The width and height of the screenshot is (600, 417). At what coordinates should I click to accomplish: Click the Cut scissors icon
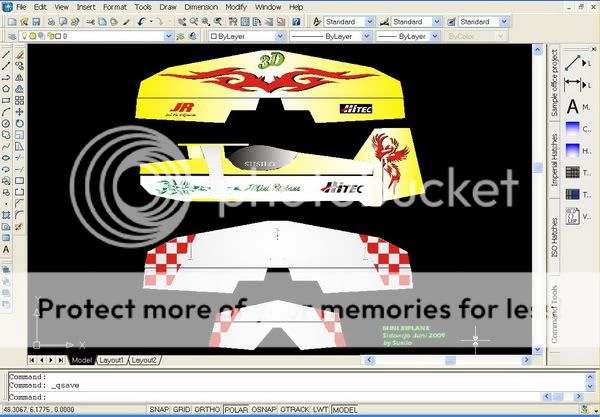90,22
